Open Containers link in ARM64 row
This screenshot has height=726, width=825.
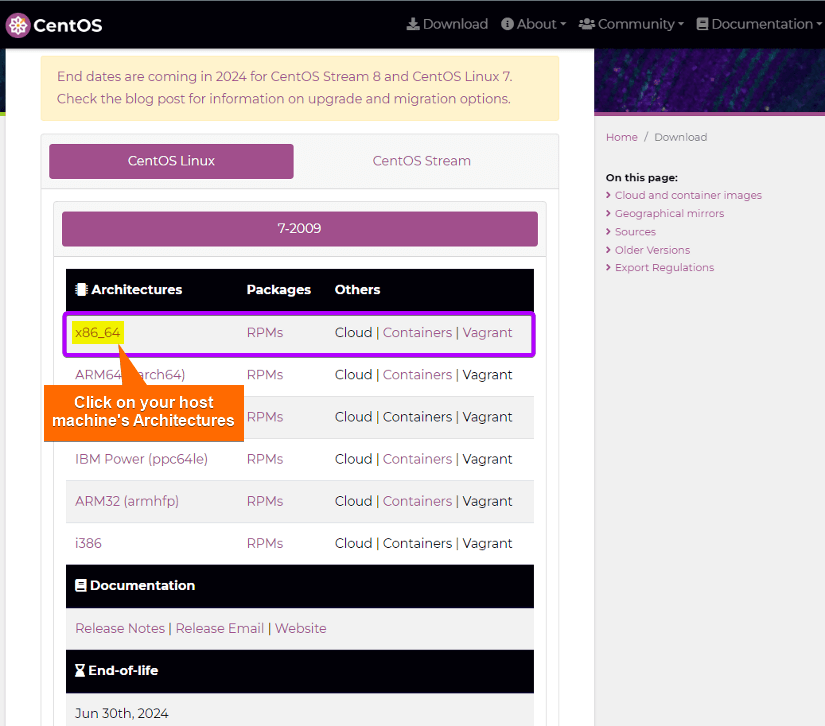(417, 375)
